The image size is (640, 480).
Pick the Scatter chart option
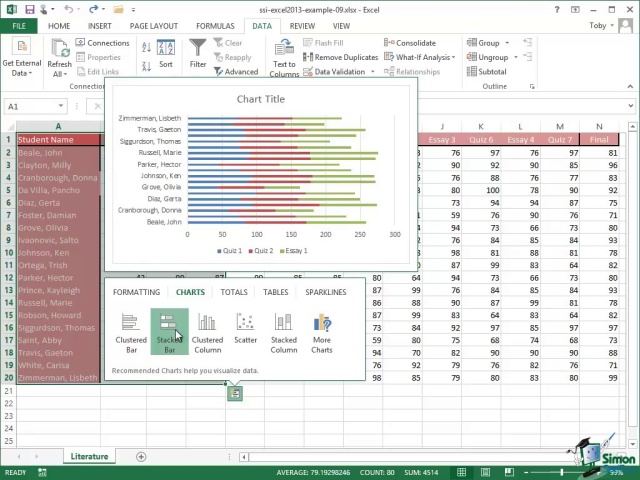click(x=245, y=330)
